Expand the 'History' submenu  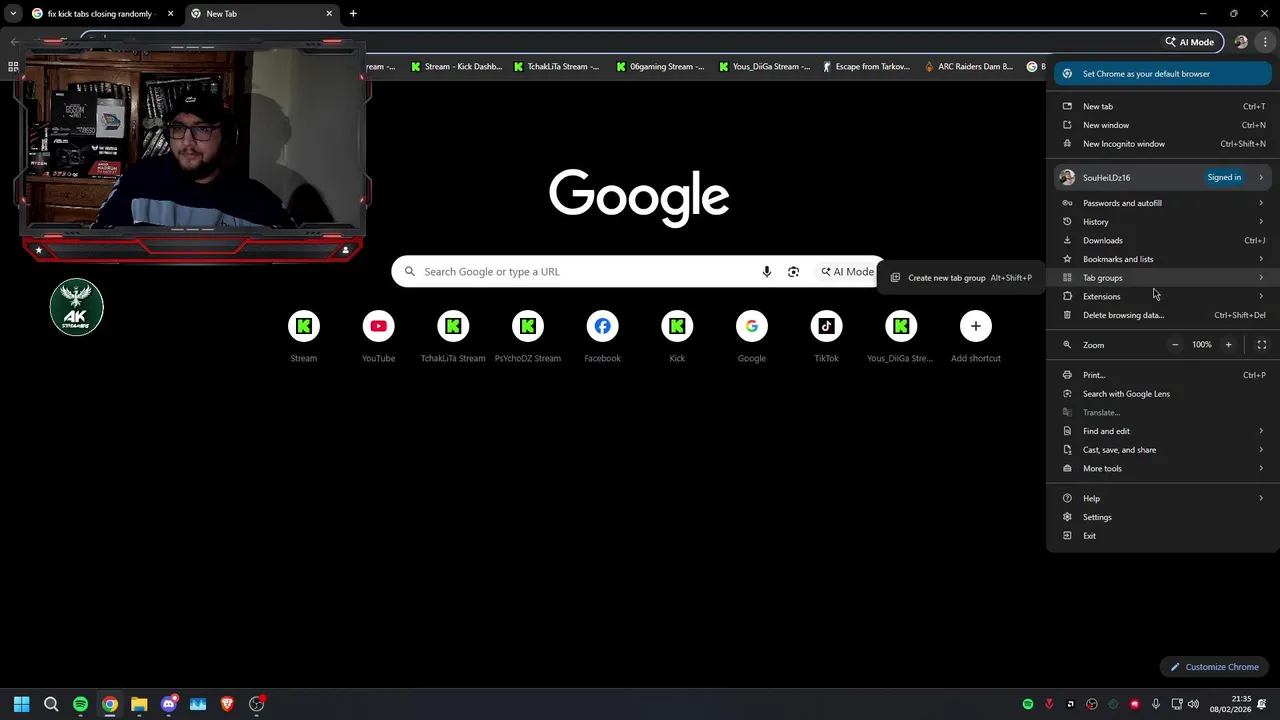coord(1163,222)
